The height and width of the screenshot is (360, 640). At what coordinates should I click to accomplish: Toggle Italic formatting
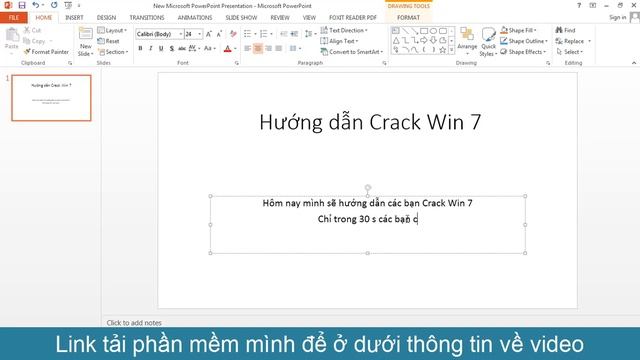(151, 49)
